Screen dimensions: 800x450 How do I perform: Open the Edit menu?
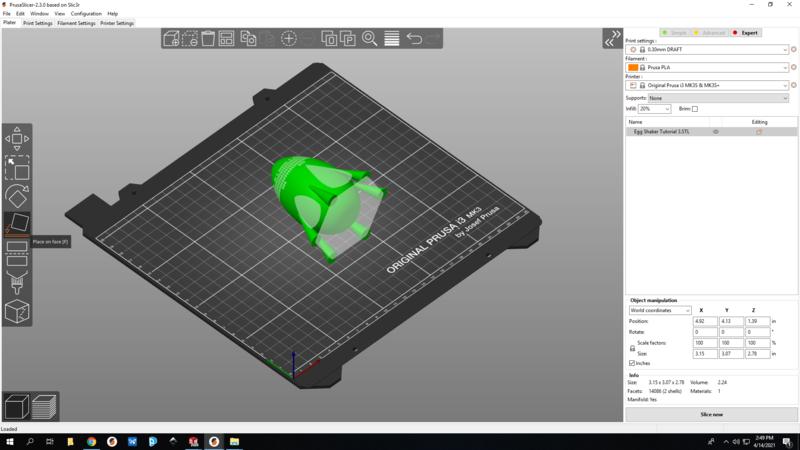[x=20, y=14]
